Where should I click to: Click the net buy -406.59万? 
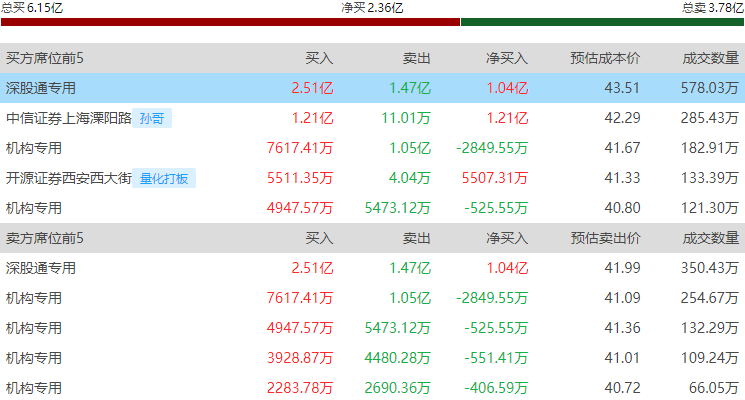496,388
